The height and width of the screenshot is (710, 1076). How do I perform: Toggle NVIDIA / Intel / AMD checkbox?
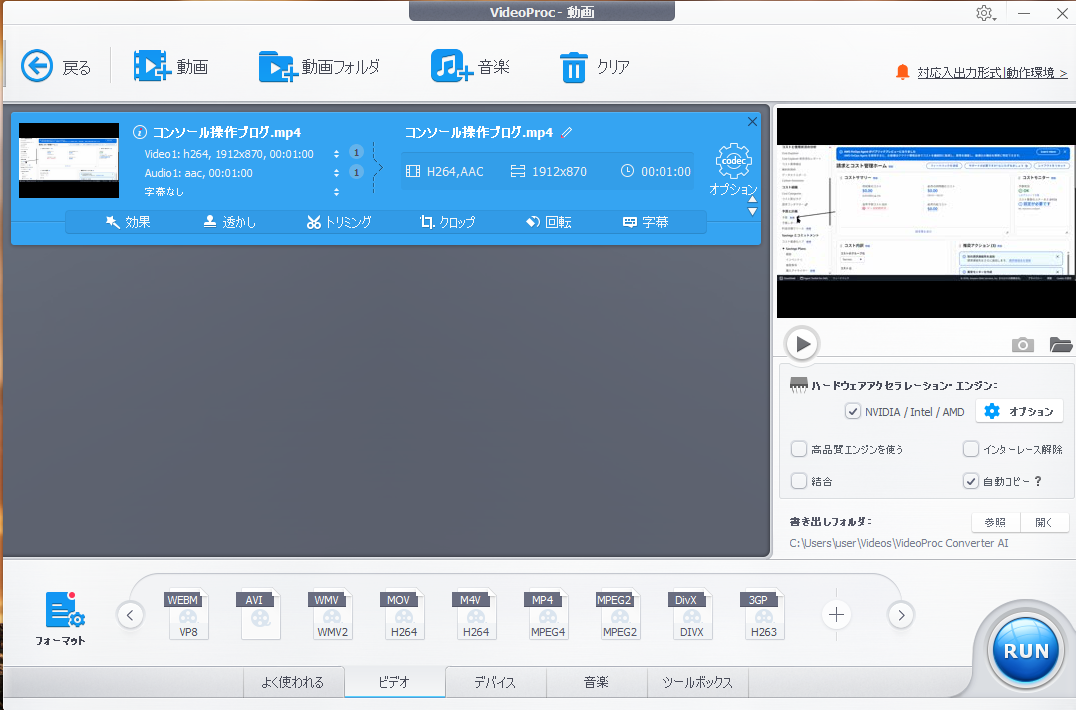(x=852, y=412)
